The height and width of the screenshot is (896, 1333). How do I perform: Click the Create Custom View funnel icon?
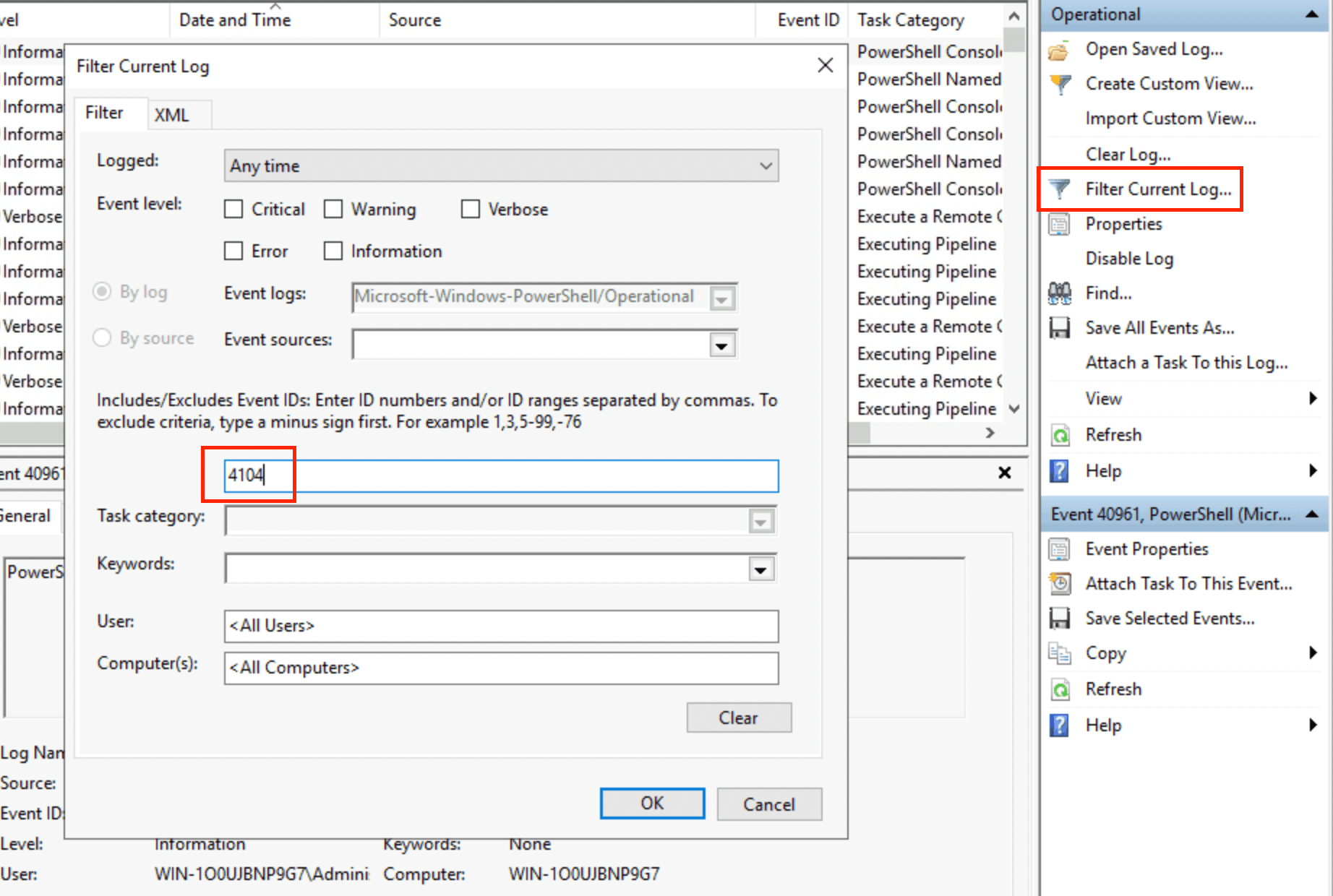click(1060, 85)
